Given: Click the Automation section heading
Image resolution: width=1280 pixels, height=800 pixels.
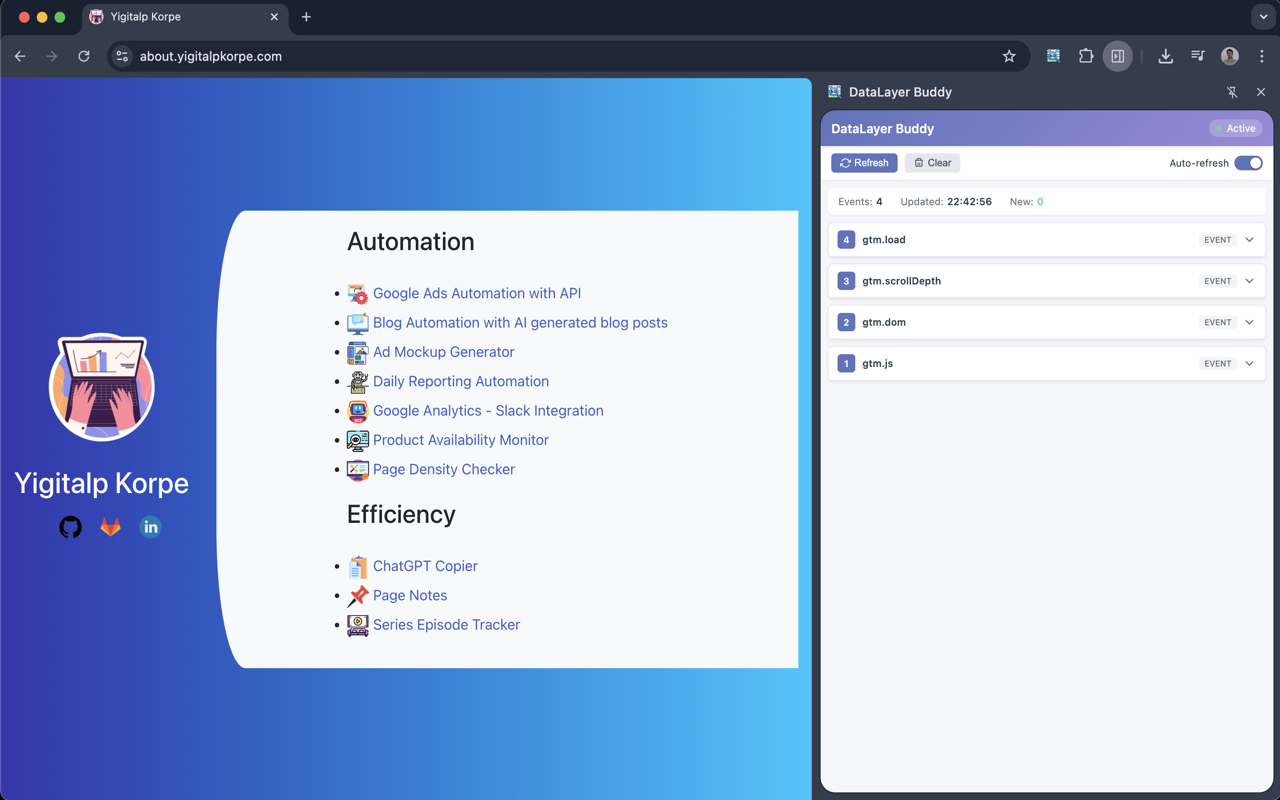Looking at the screenshot, I should tap(410, 242).
